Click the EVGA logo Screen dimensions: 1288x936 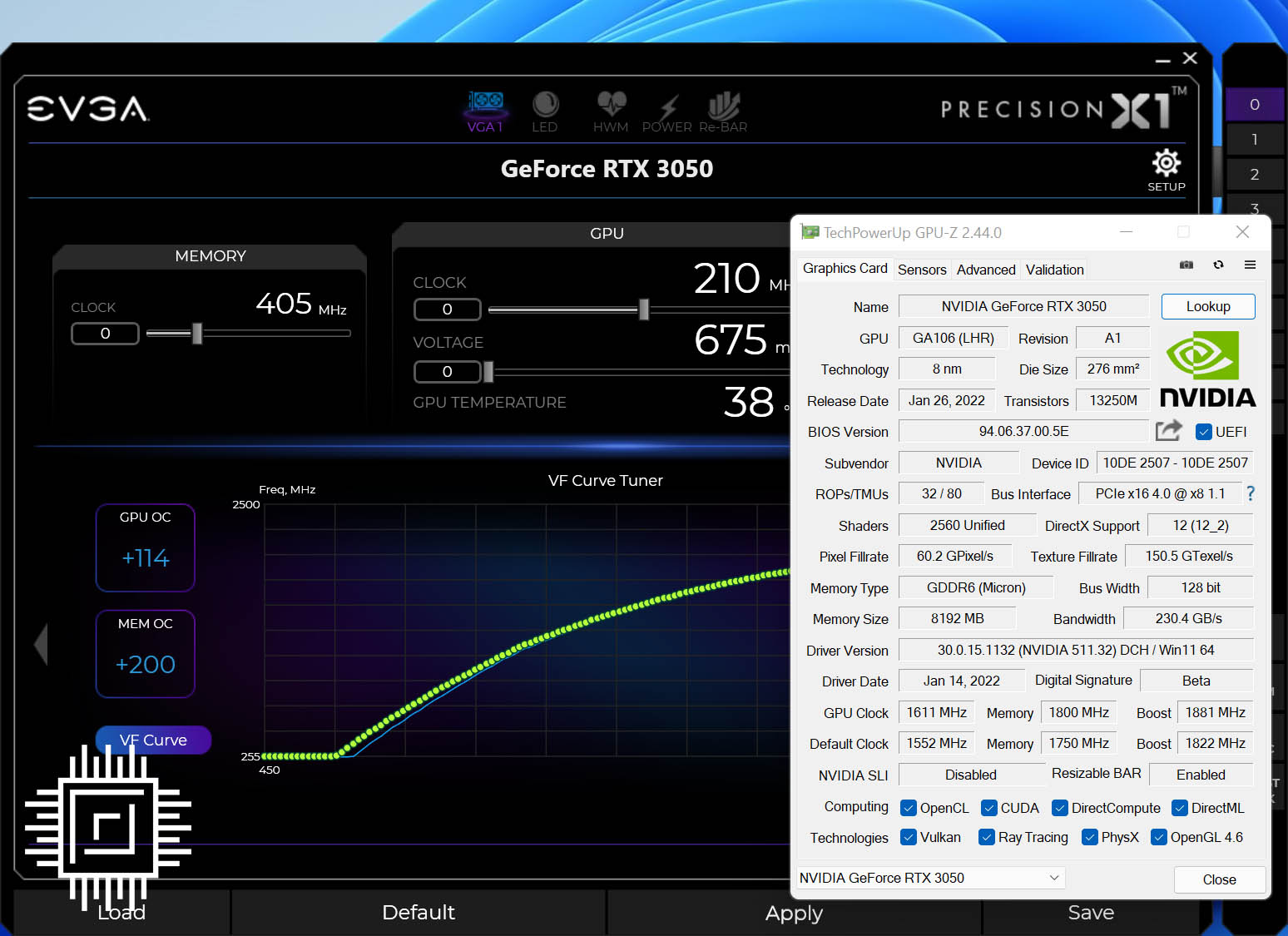88,109
